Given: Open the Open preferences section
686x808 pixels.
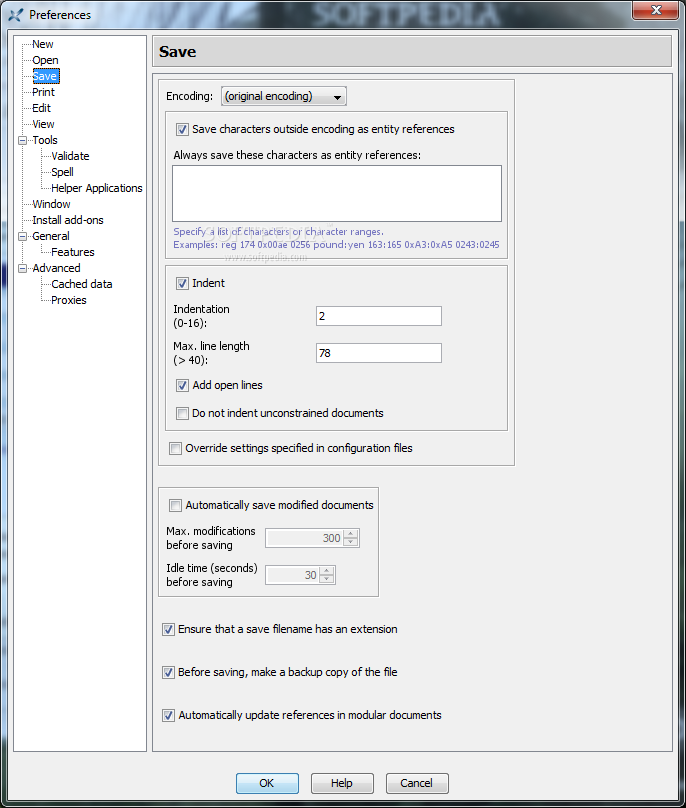Looking at the screenshot, I should (x=45, y=60).
